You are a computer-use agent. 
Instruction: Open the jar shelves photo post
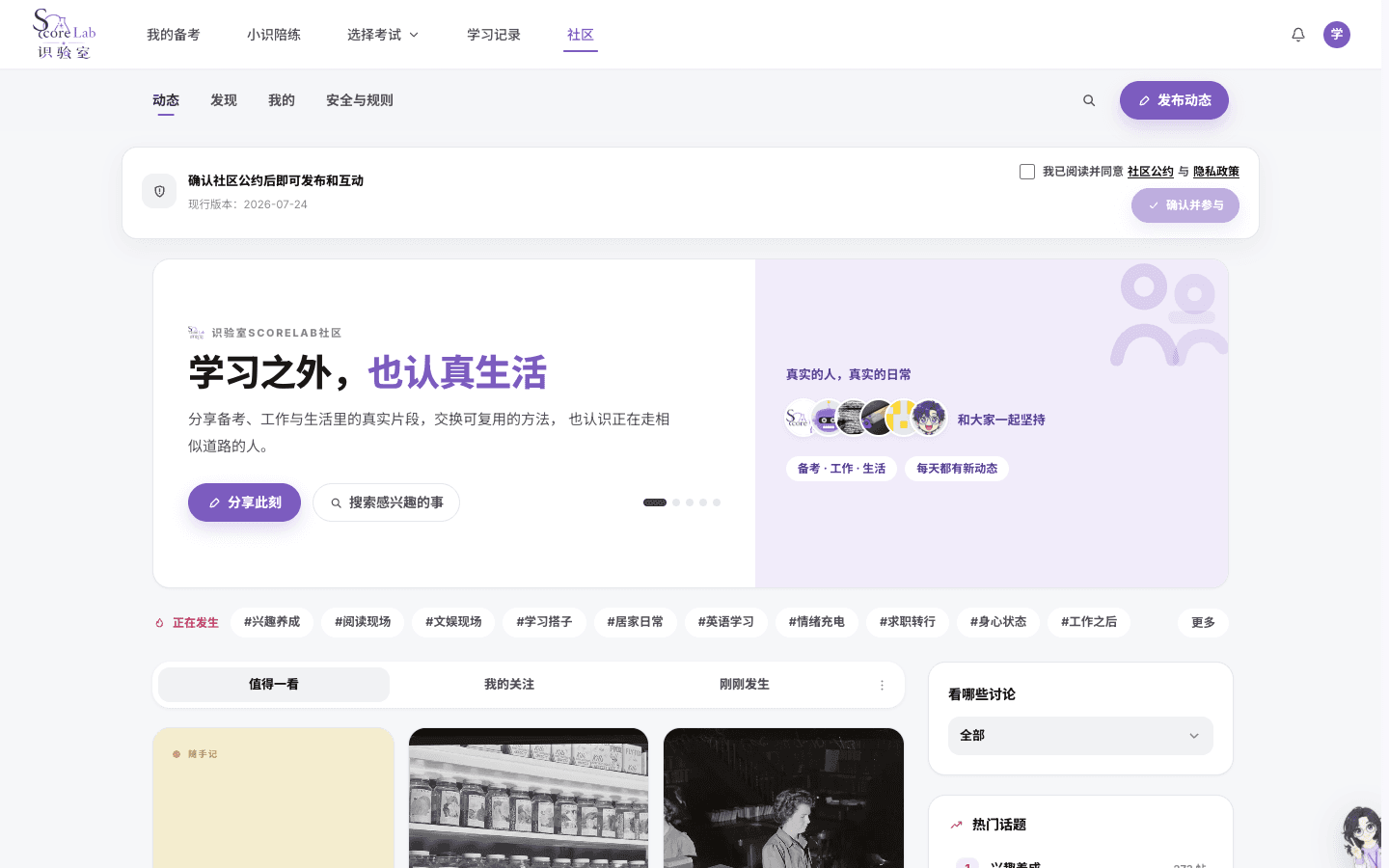click(x=529, y=798)
